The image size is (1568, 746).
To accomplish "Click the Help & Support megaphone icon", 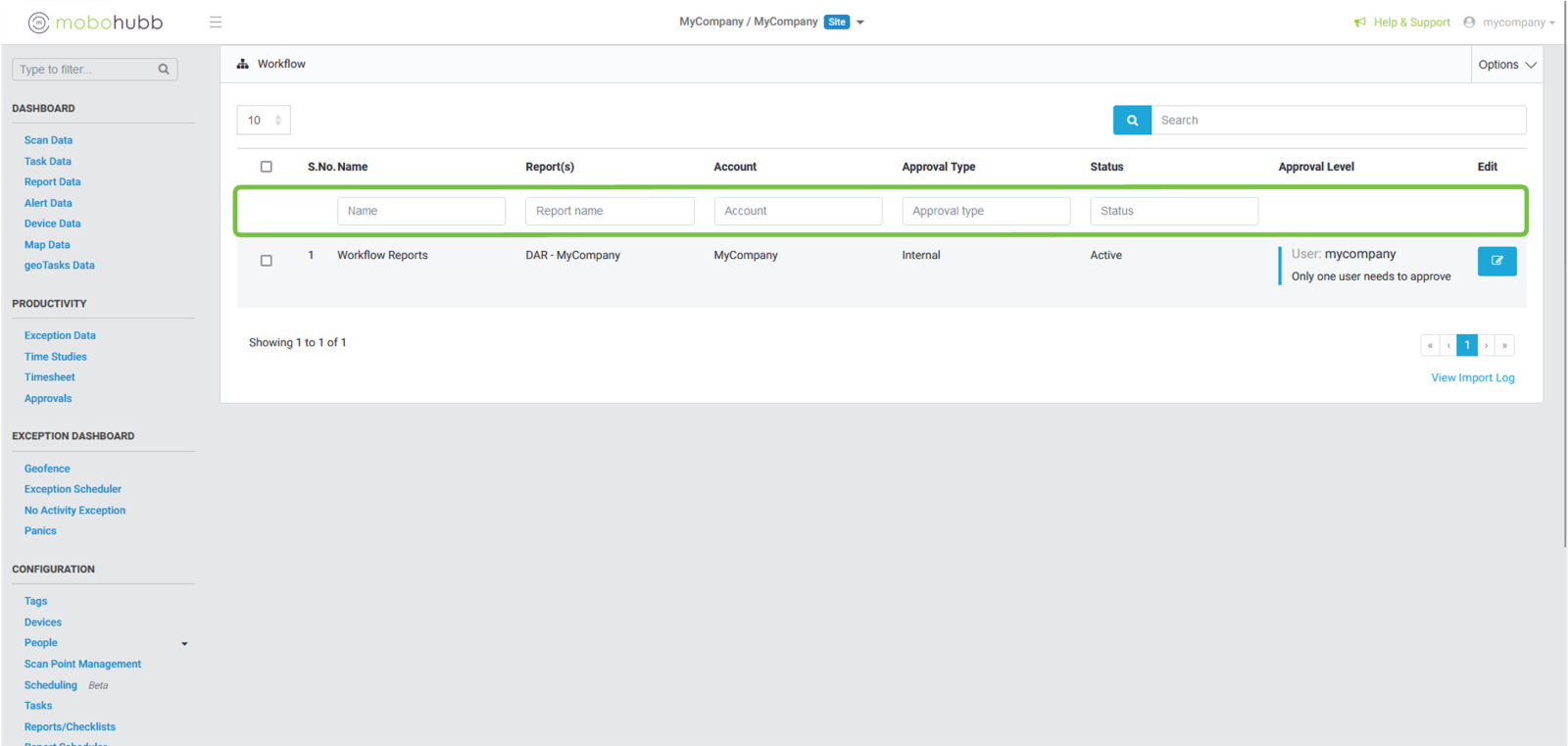I will [x=1359, y=23].
